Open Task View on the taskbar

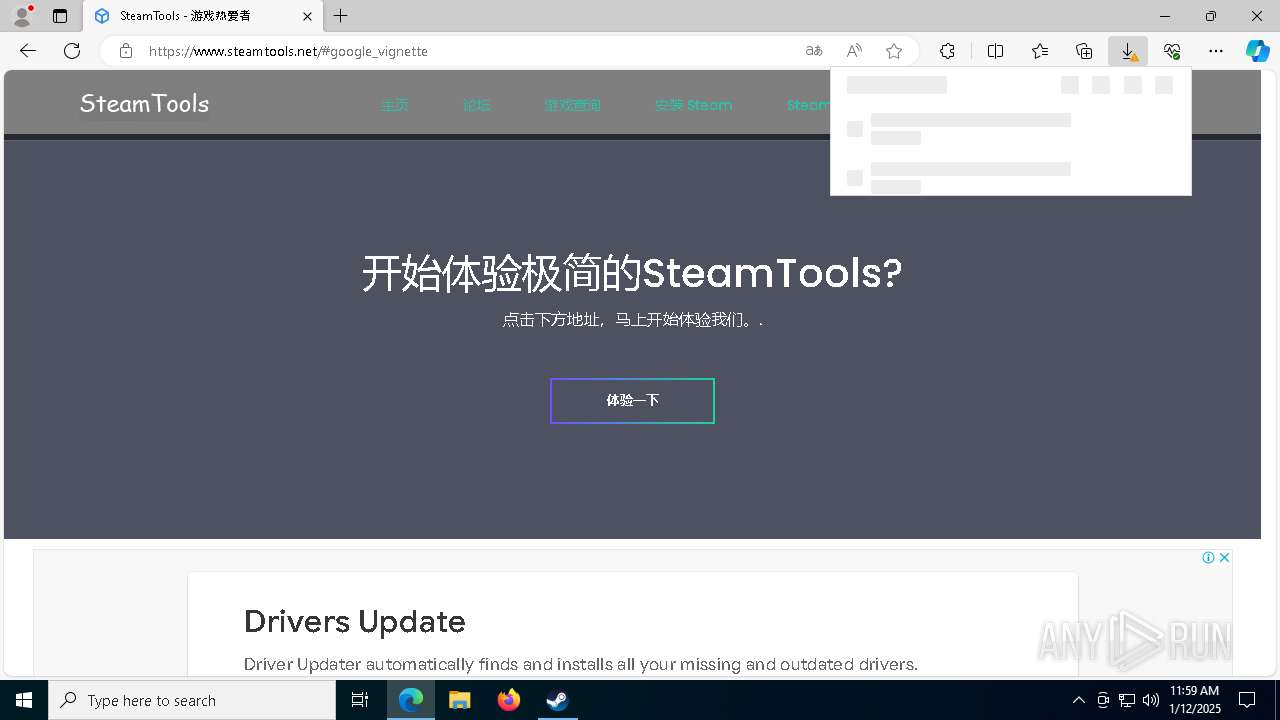click(x=360, y=700)
